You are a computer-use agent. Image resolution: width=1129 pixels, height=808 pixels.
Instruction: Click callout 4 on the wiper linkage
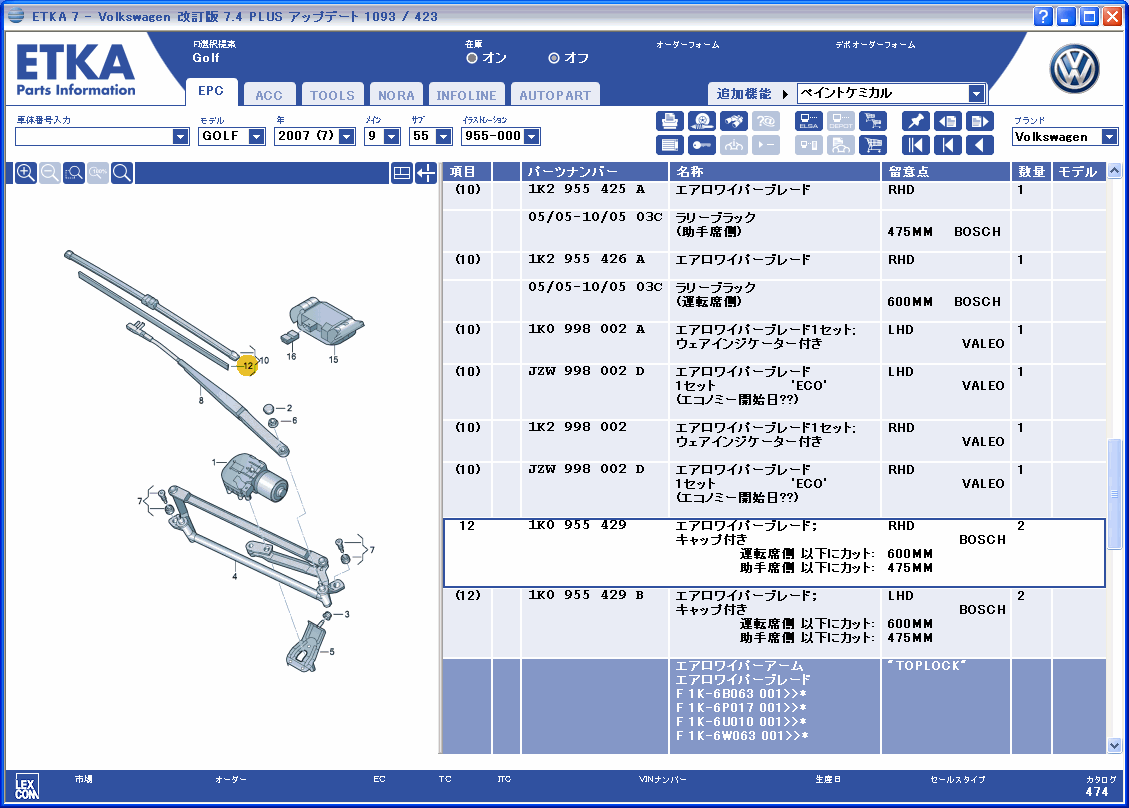point(235,577)
